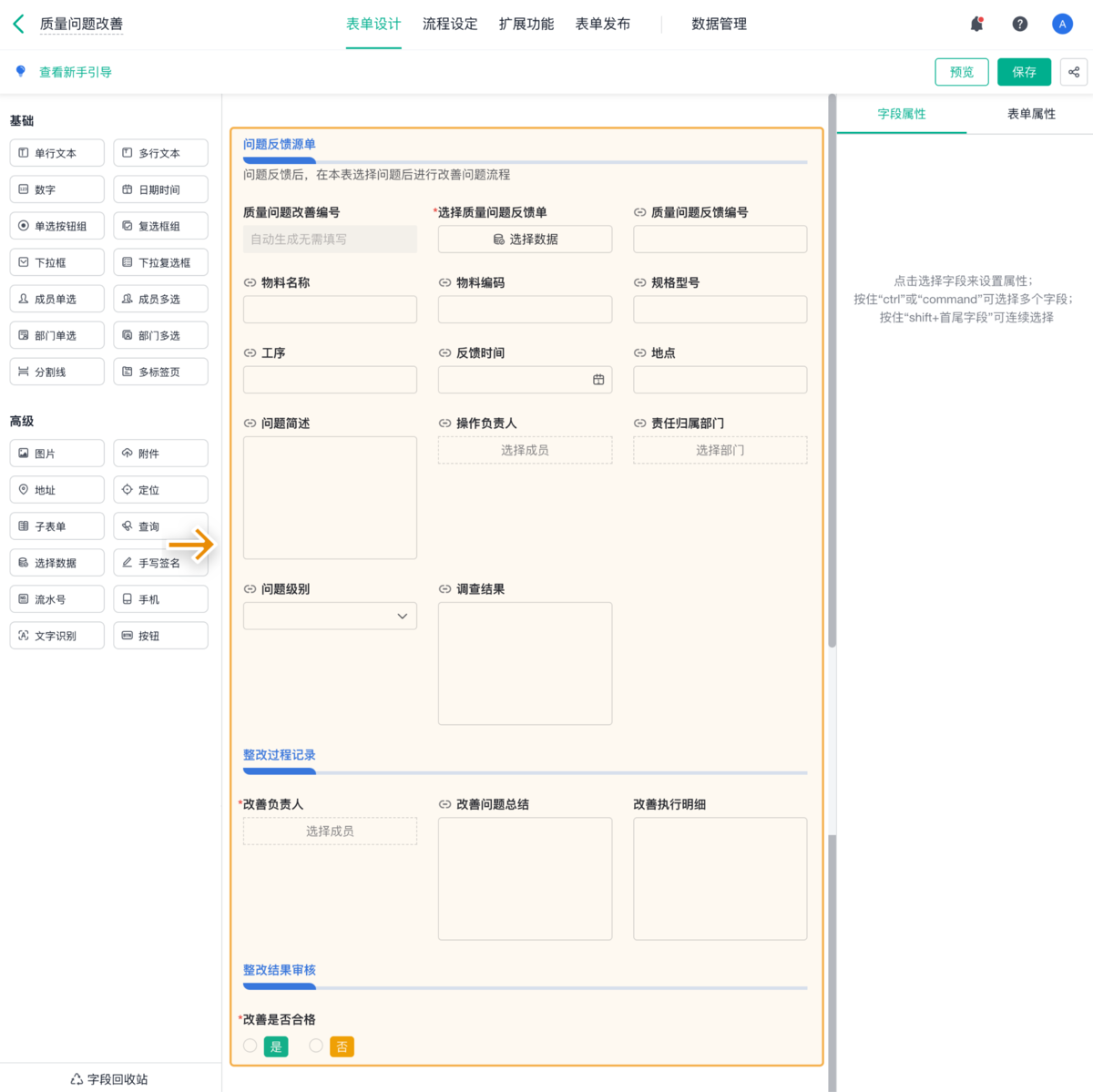Open the 反馈时间 date picker field
Image resolution: width=1093 pixels, height=1092 pixels.
[525, 380]
